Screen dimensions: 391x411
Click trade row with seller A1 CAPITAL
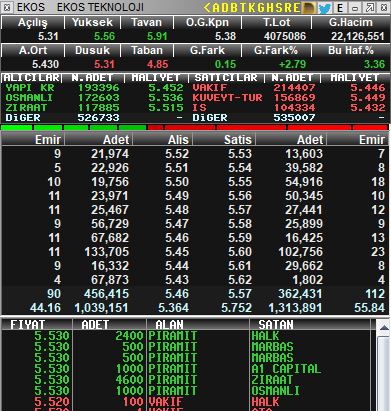186,369
